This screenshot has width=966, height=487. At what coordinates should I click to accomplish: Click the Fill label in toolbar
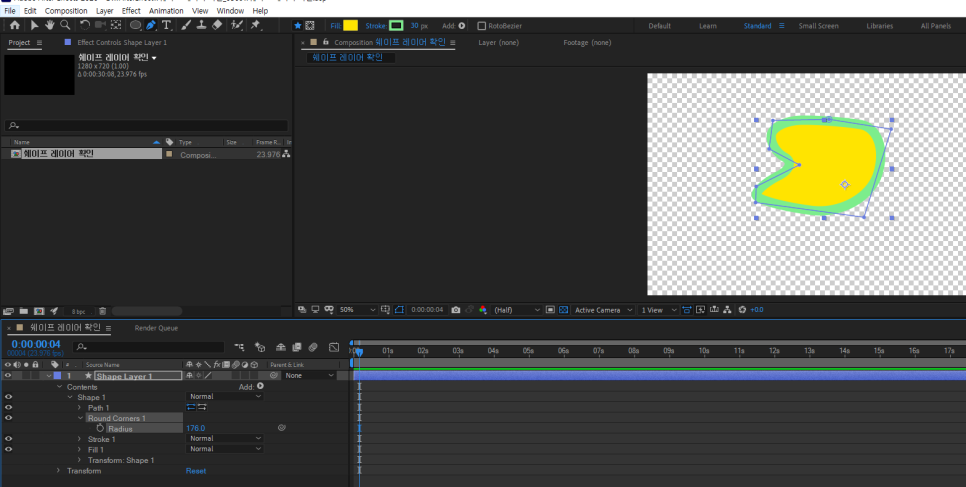(336, 26)
